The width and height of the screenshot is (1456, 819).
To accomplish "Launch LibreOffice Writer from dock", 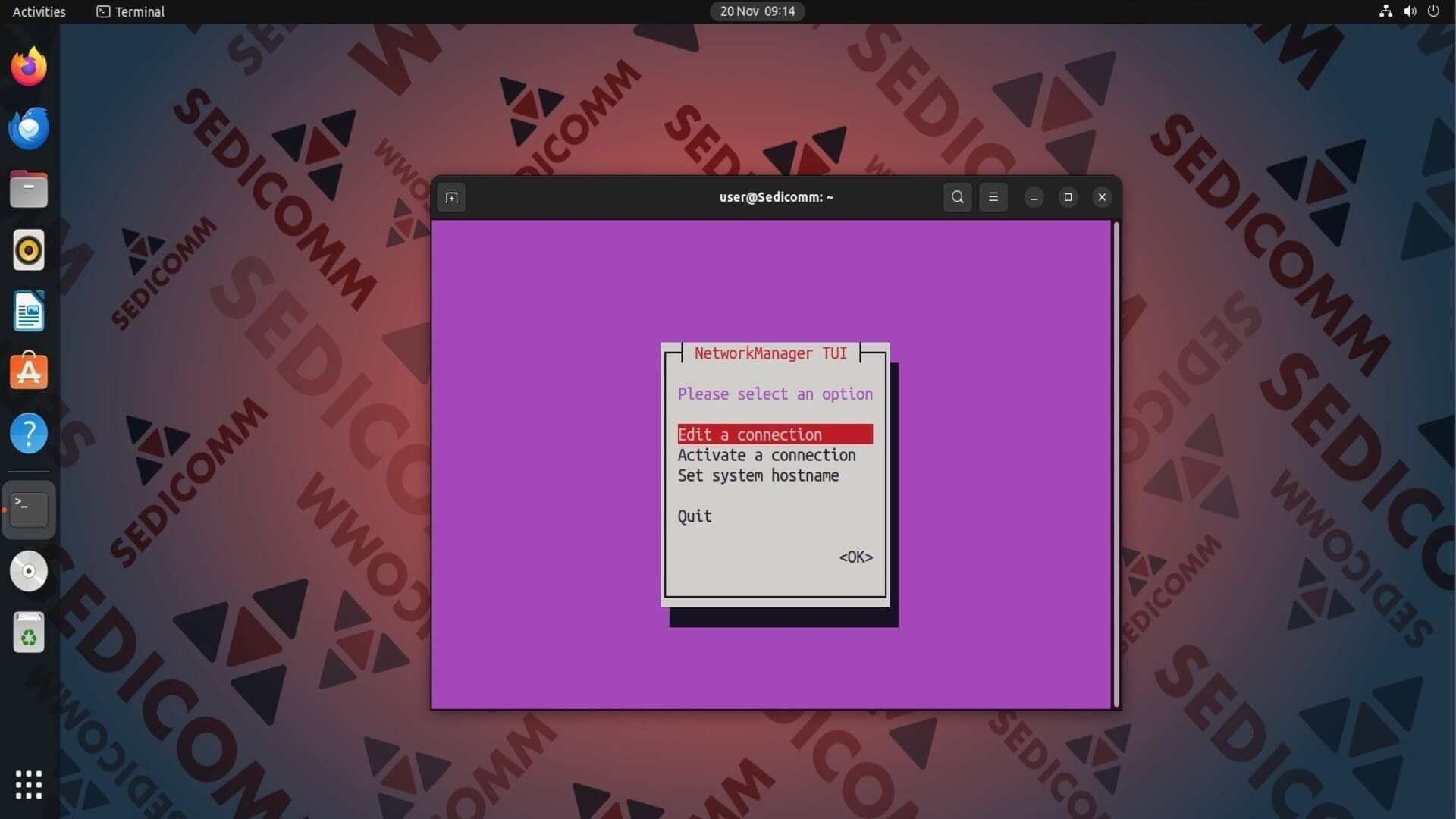I will (29, 311).
